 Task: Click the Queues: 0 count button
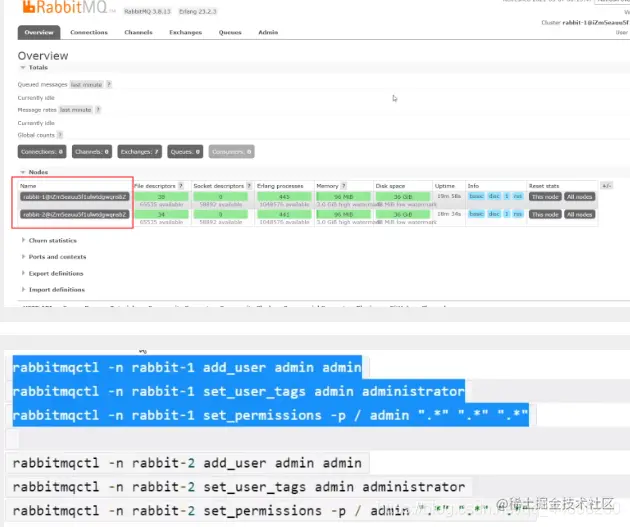pyautogui.click(x=185, y=152)
